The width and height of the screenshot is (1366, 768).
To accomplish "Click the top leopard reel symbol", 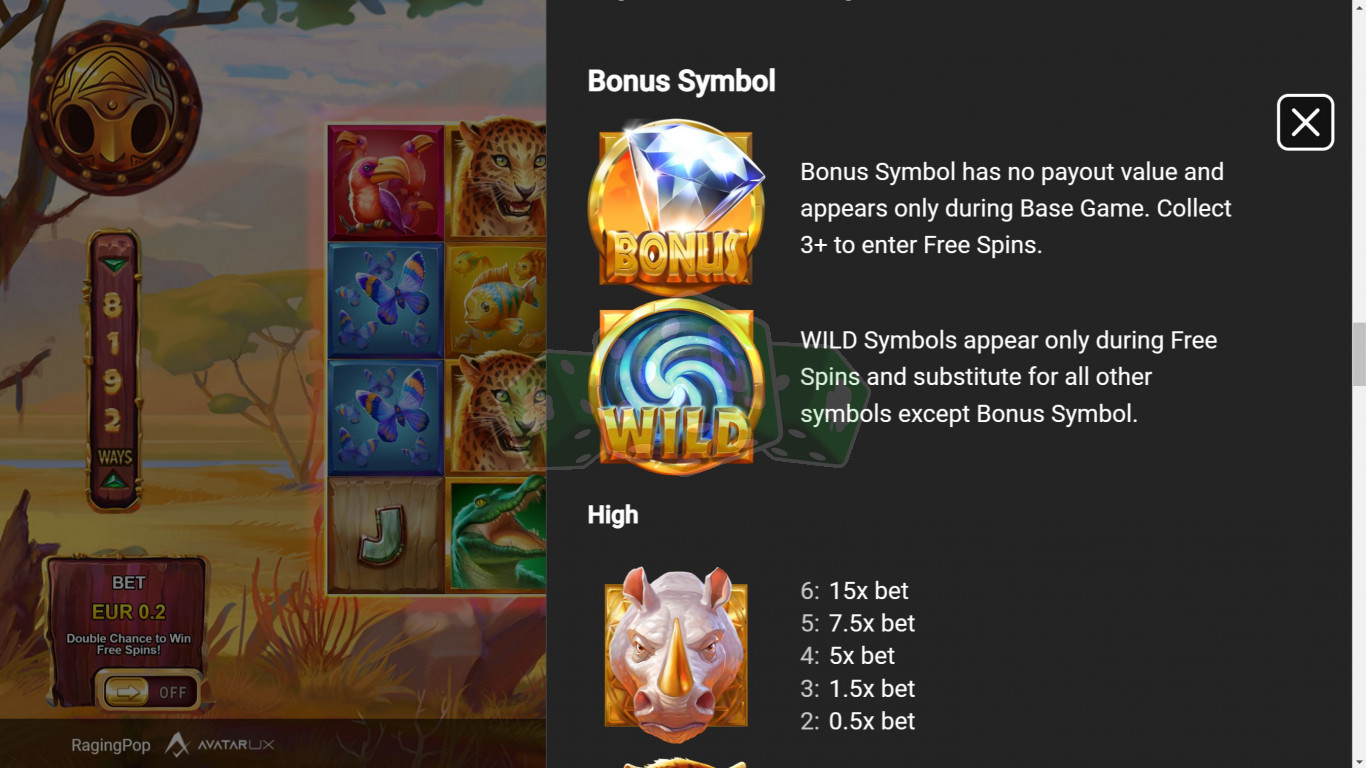I will 496,183.
